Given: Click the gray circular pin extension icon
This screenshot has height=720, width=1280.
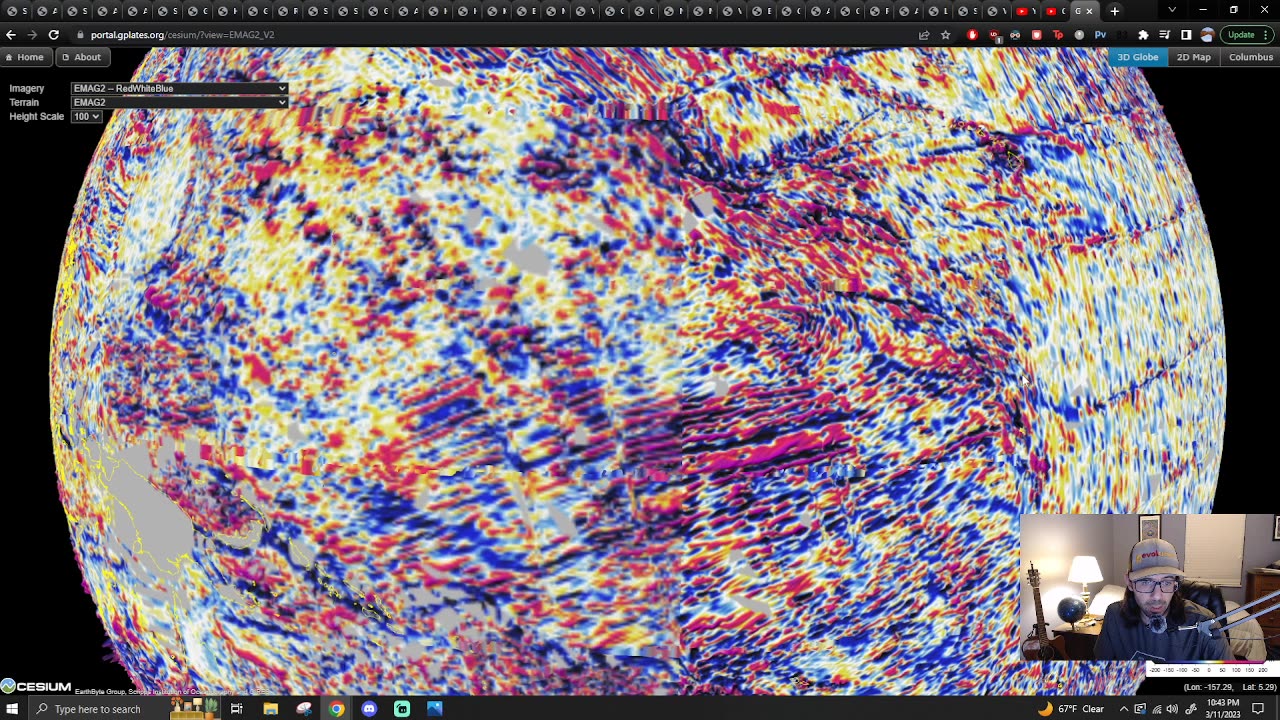Looking at the screenshot, I should point(1079,35).
